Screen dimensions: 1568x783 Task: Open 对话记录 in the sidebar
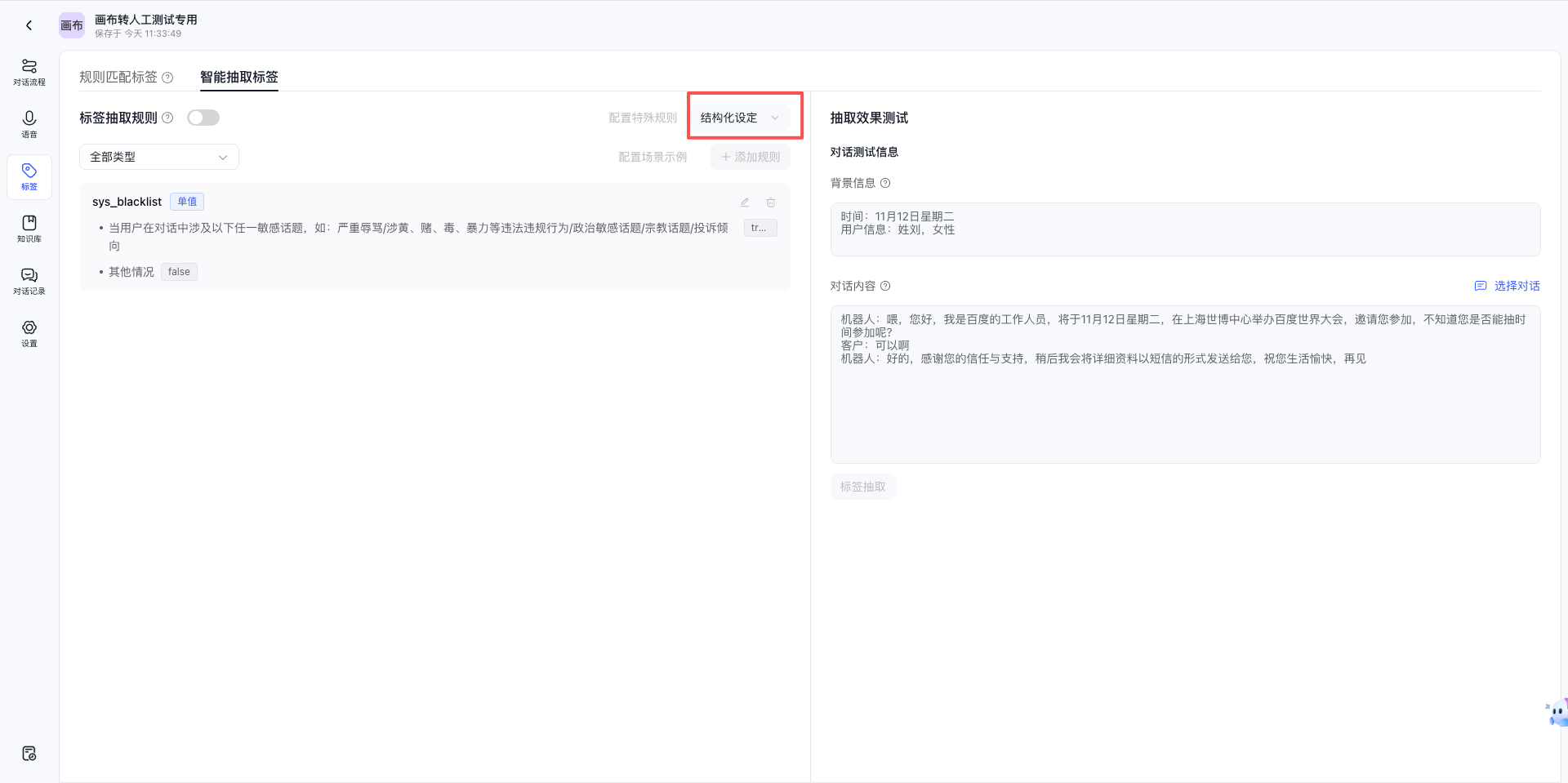(x=29, y=281)
